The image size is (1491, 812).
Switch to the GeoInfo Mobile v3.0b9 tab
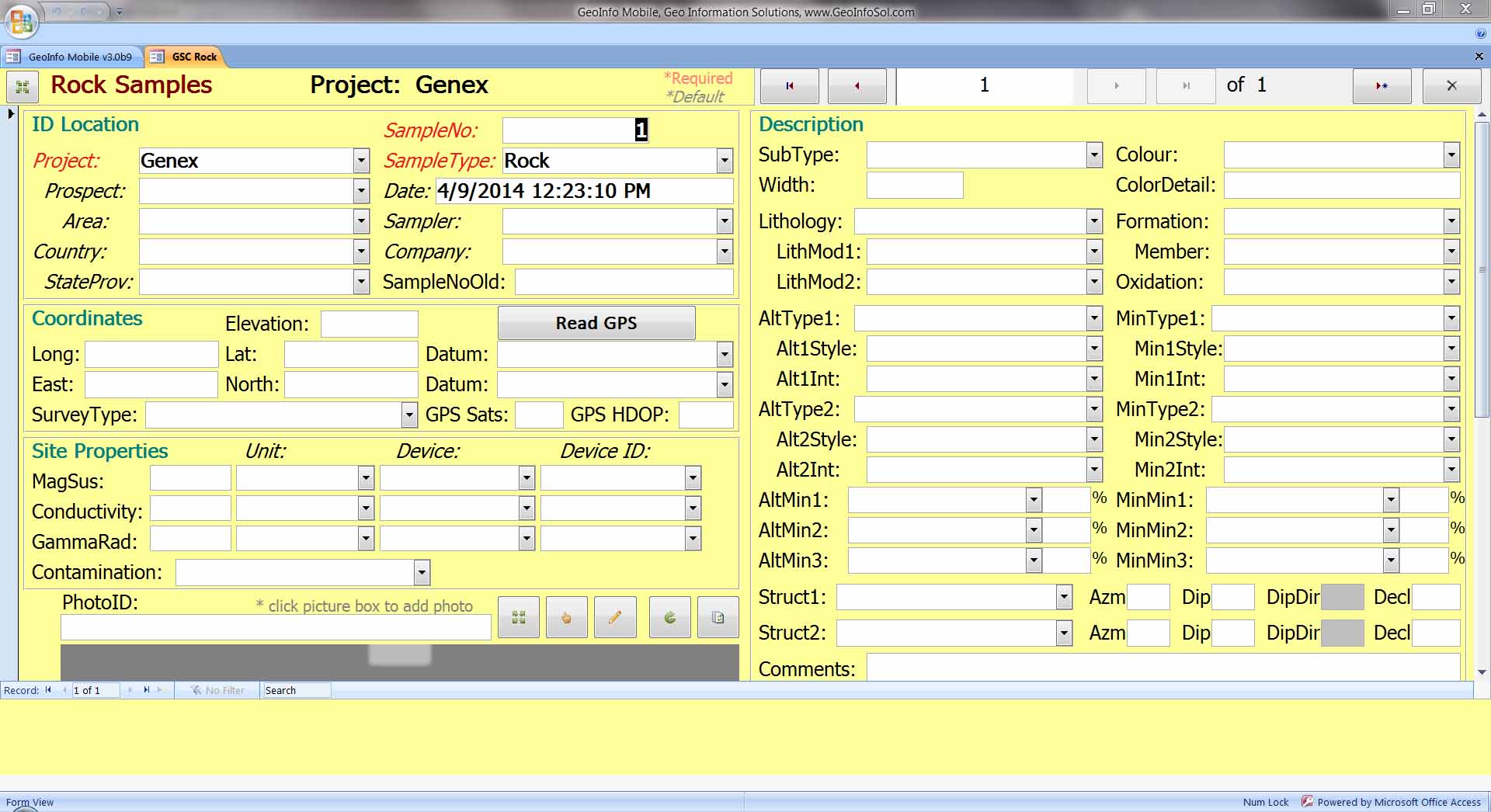[72, 57]
